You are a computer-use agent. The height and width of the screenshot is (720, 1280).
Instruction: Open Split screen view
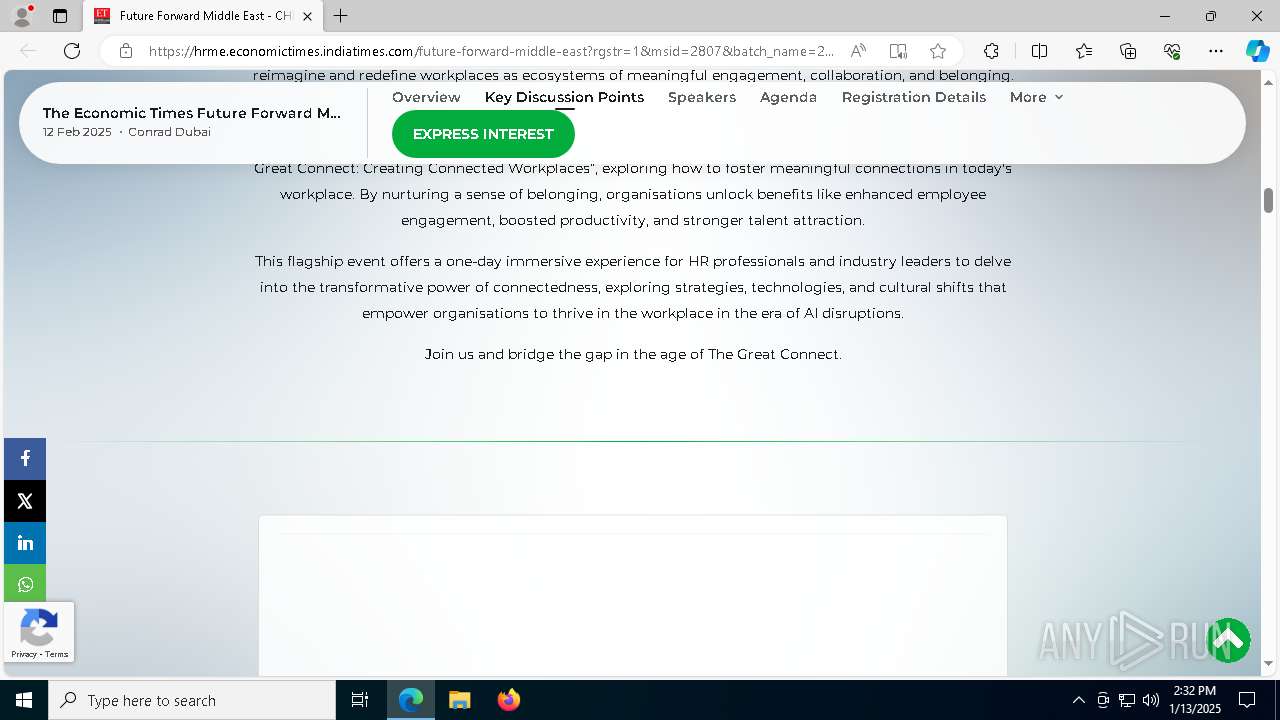pyautogui.click(x=1039, y=51)
